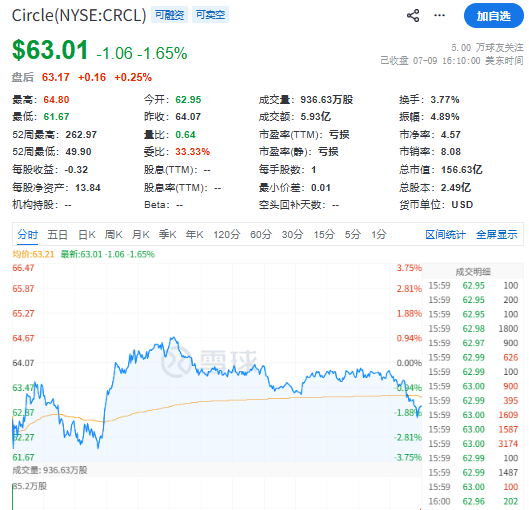Click the 货币单位 USD value
Viewport: 529px width, 510px height.
[462, 205]
